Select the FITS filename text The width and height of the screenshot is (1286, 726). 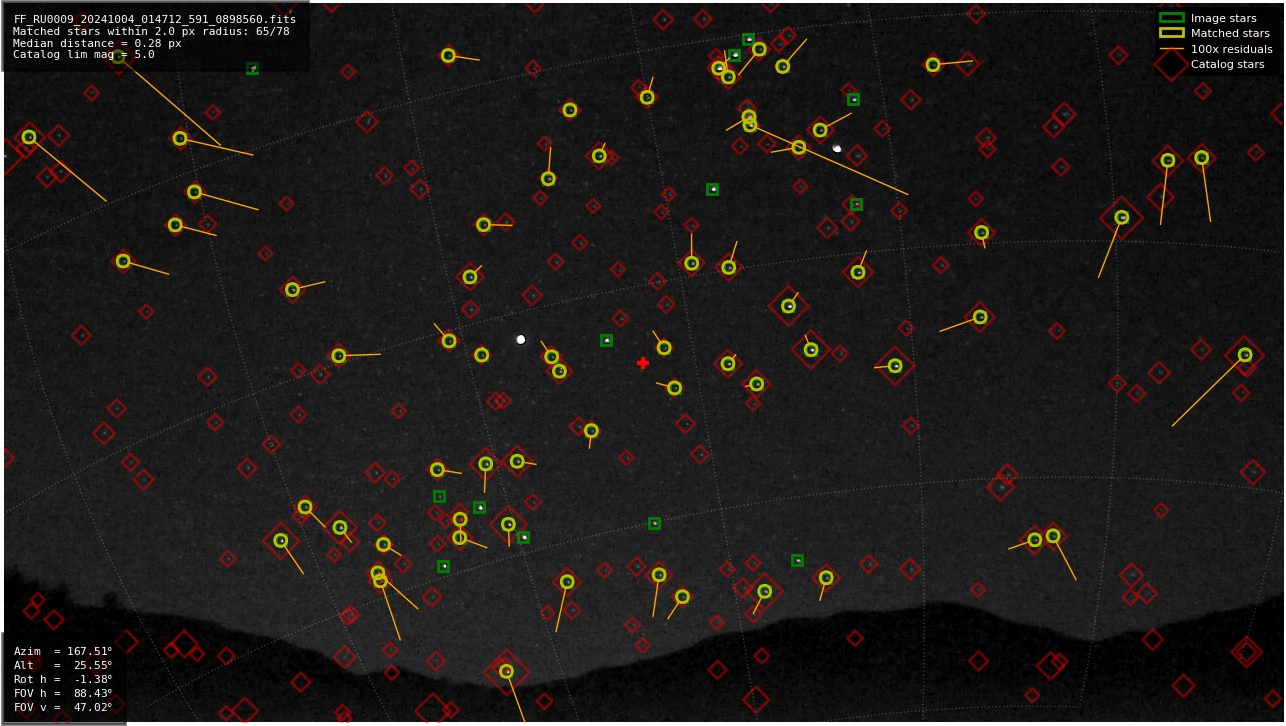pos(155,19)
